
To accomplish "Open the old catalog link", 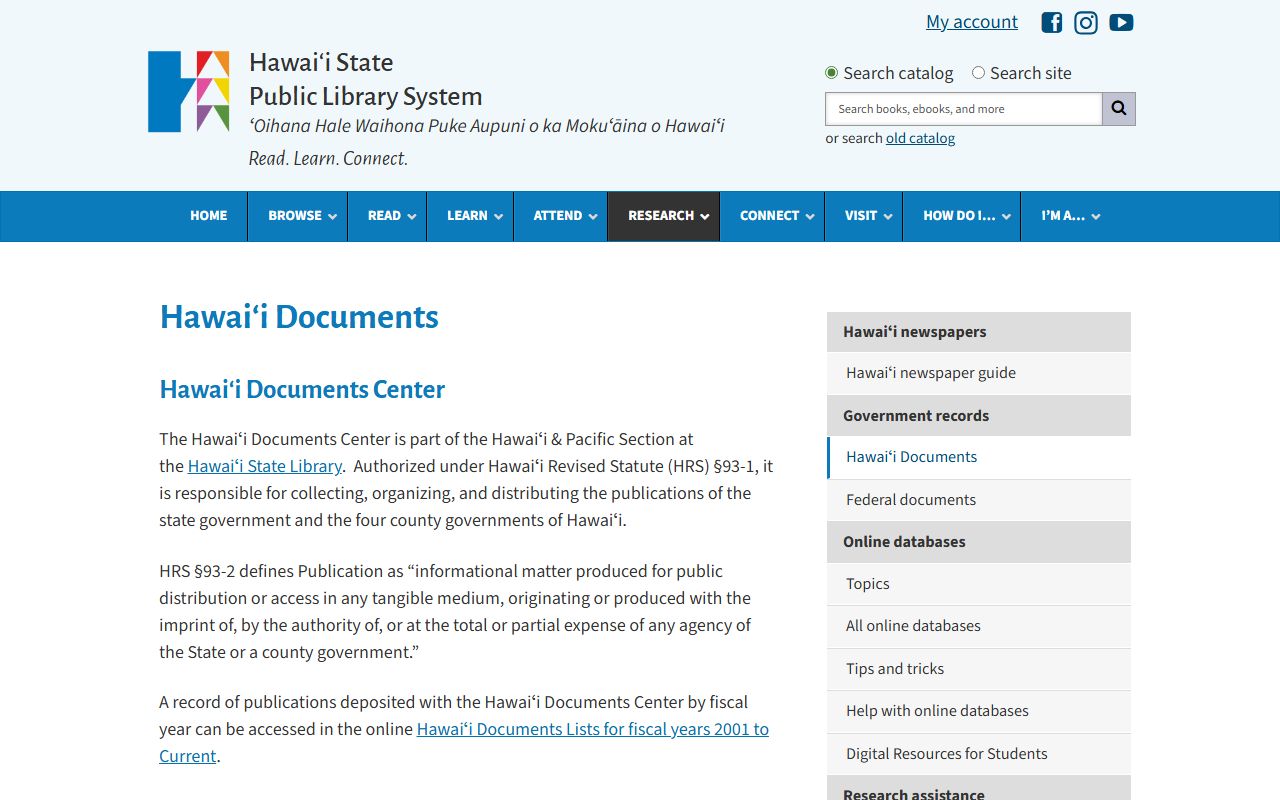I will 920,138.
